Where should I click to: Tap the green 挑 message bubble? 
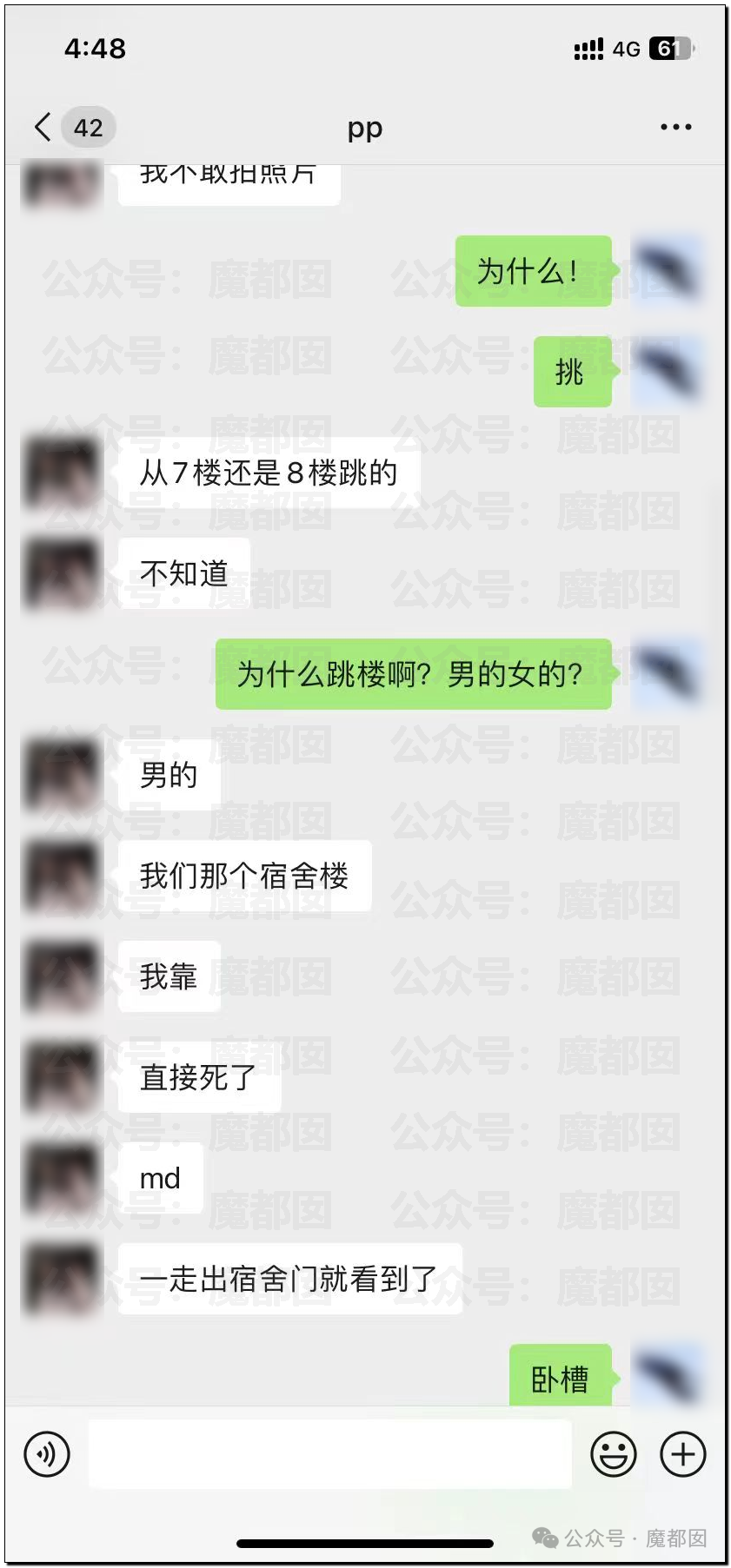tap(573, 372)
